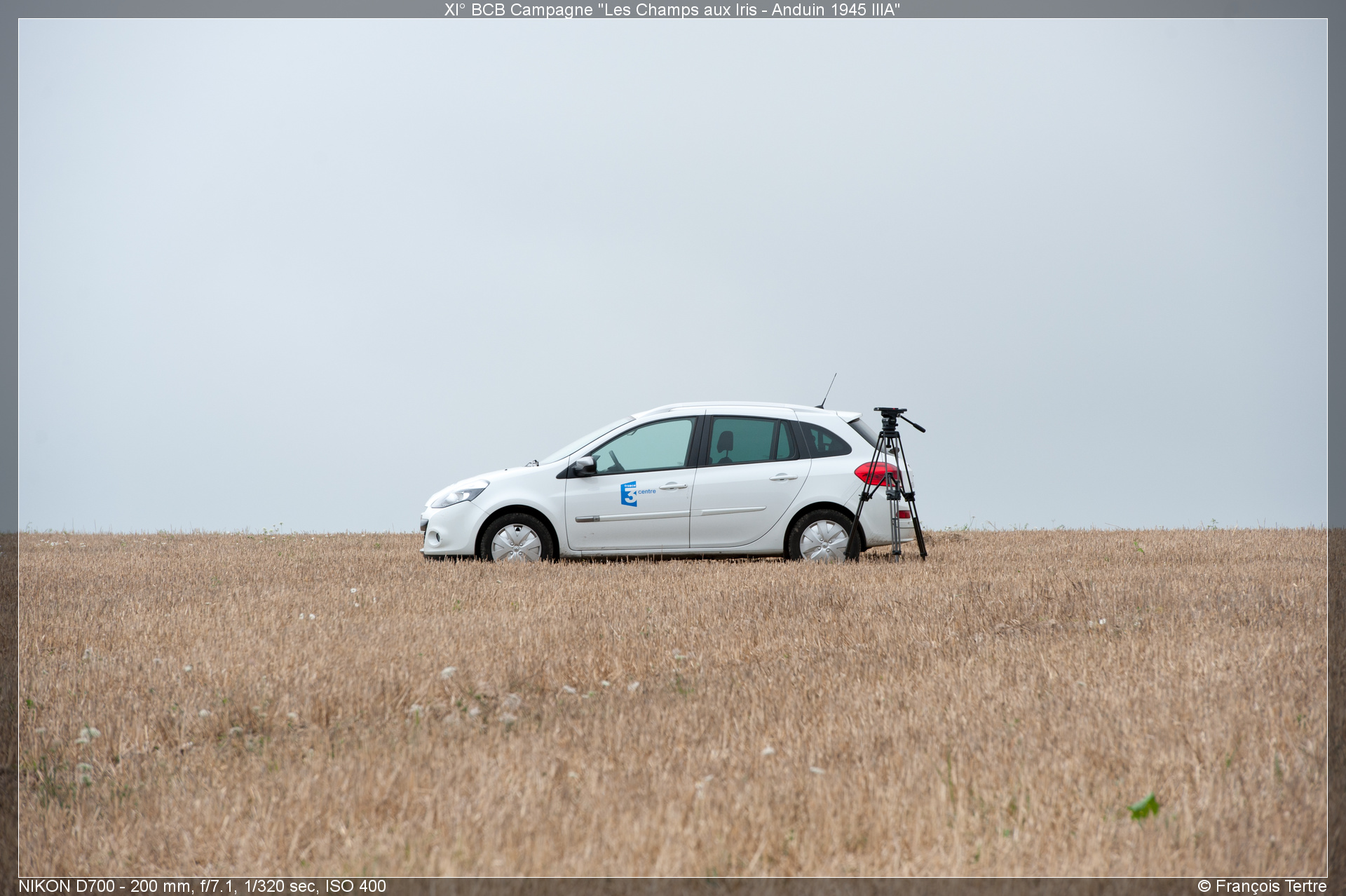Click the NIKON D700 exposure info caption
This screenshot has height=896, width=1346.
[202, 886]
